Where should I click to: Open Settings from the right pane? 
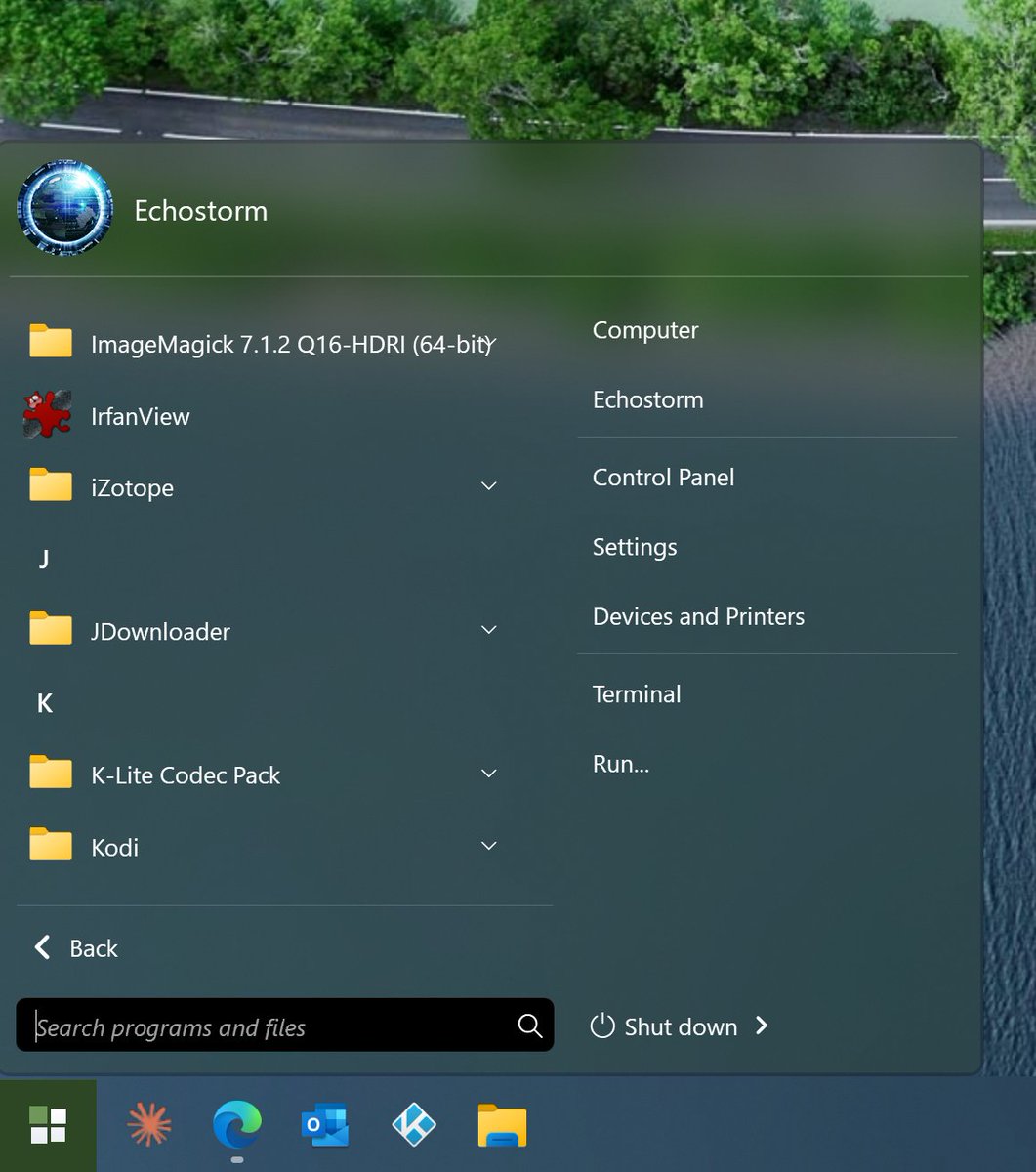(x=635, y=547)
